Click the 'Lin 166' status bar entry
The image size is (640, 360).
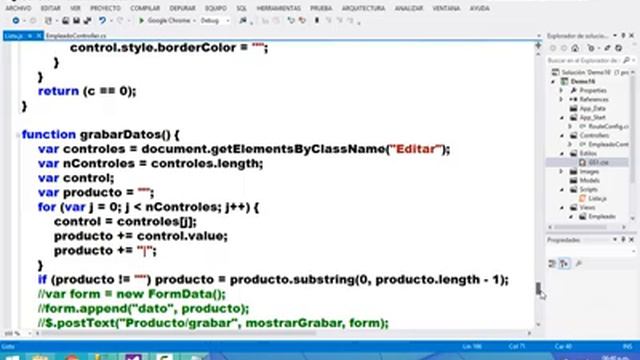coord(472,347)
